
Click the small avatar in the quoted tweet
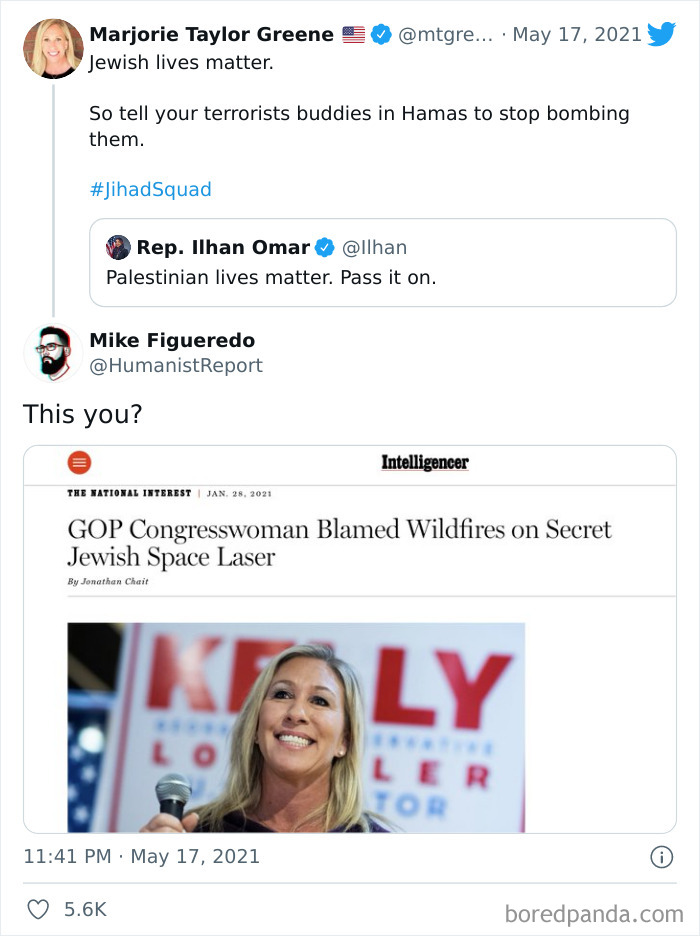[118, 247]
